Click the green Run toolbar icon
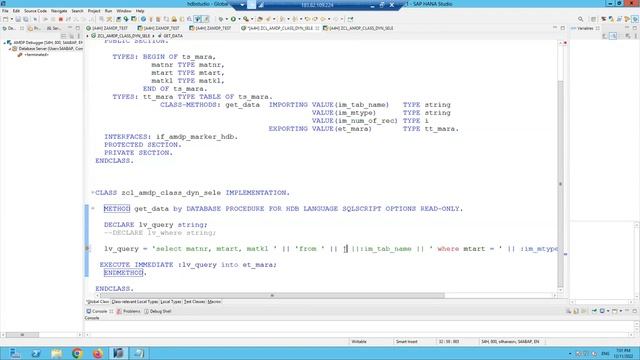 pos(233,19)
